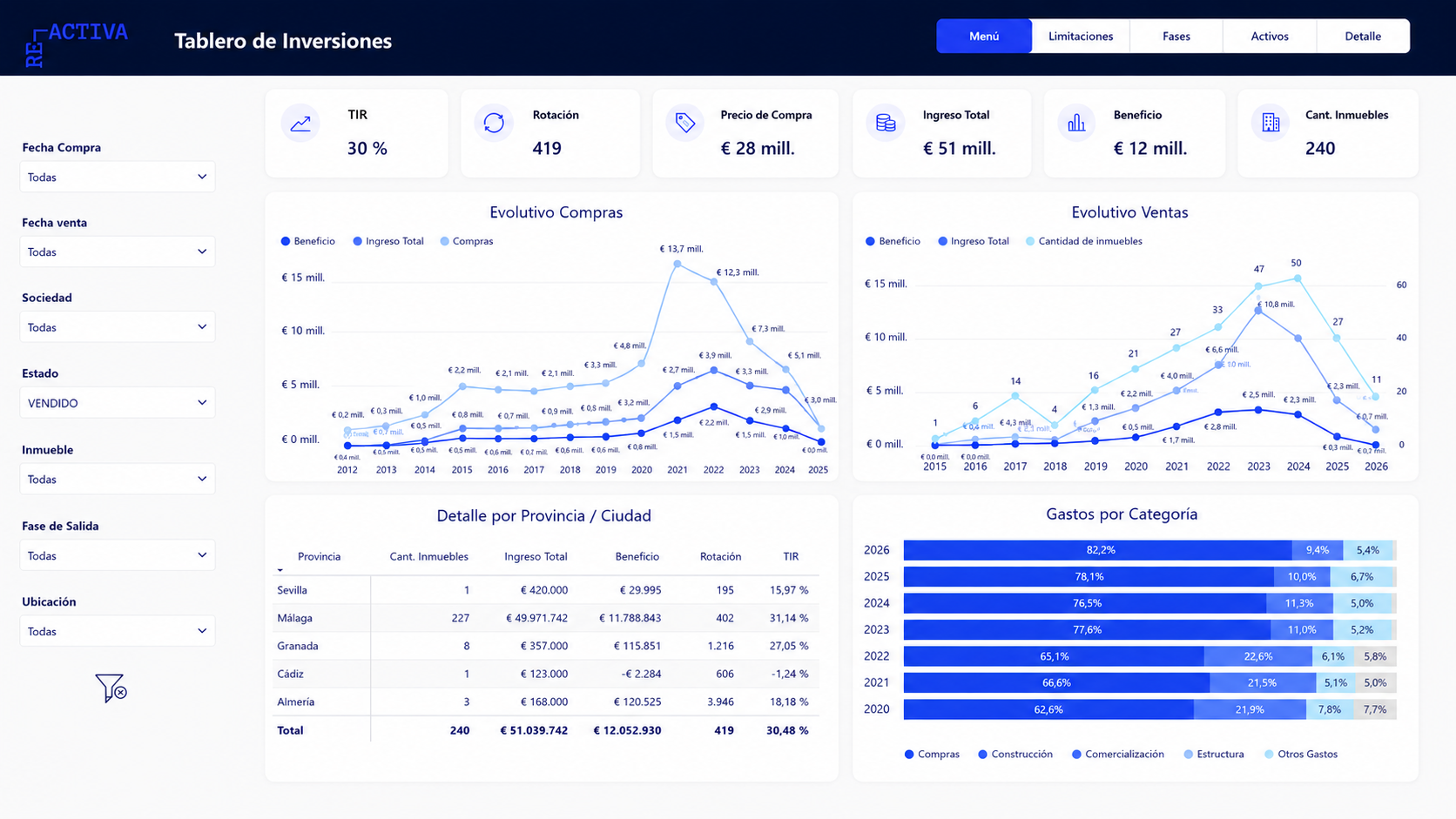This screenshot has height=819, width=1456.
Task: Click the 77,6% bar segment for 2023
Action: (1088, 629)
